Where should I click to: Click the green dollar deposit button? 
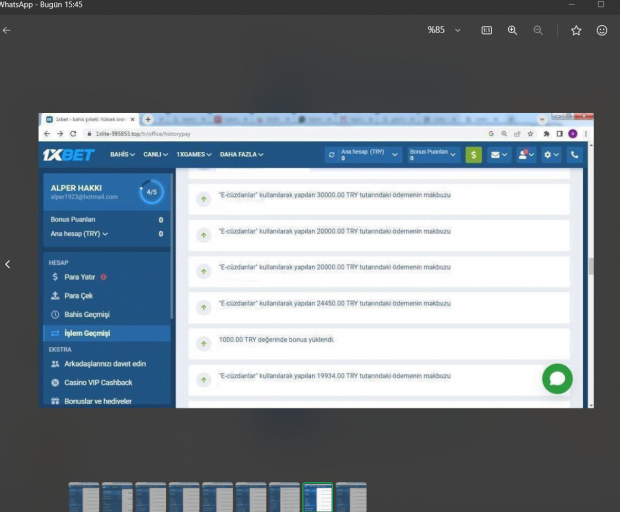(x=473, y=155)
